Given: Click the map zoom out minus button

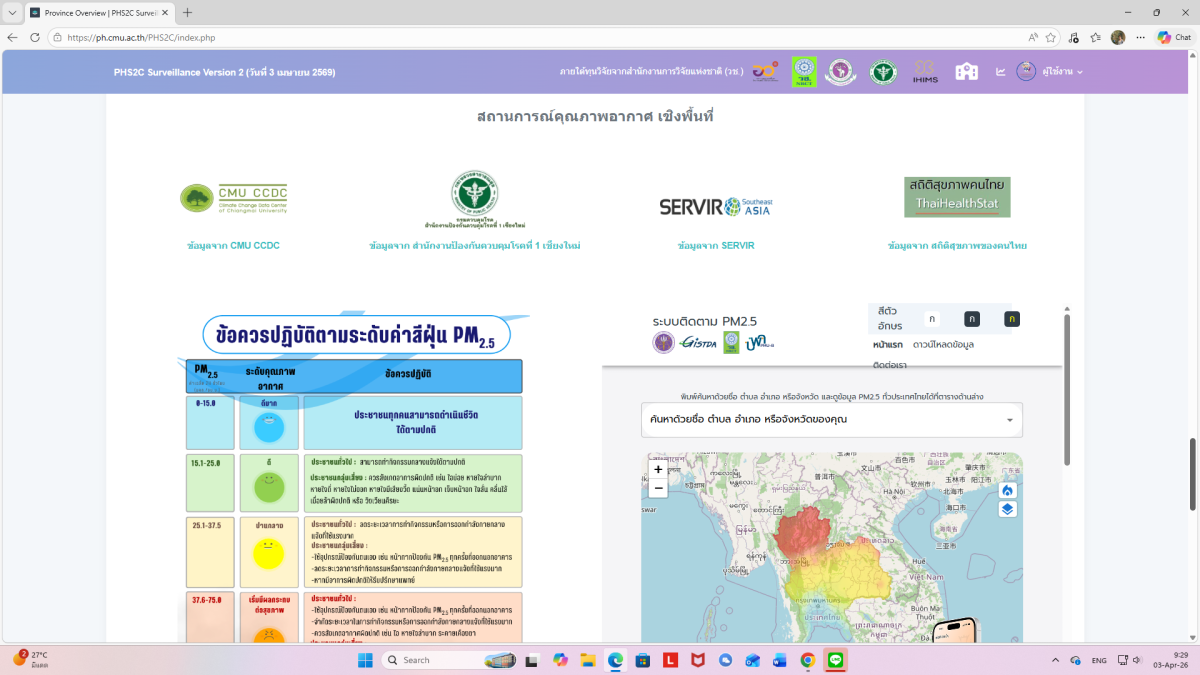Looking at the screenshot, I should pyautogui.click(x=658, y=488).
